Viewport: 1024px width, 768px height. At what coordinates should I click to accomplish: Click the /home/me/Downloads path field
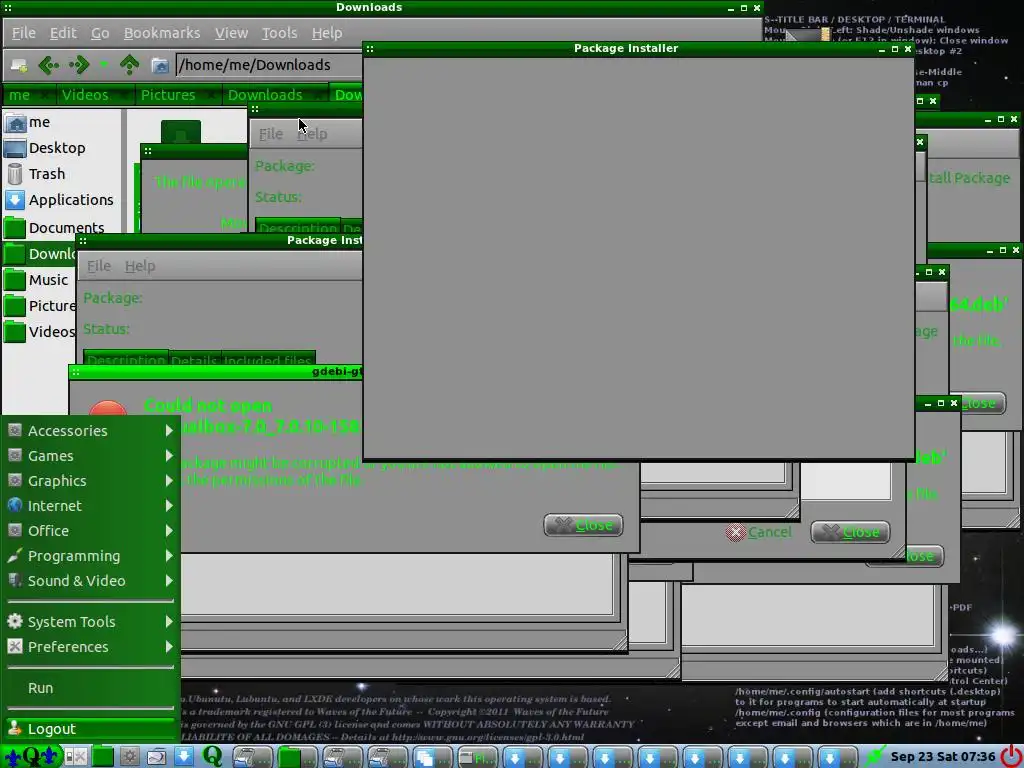click(x=269, y=65)
